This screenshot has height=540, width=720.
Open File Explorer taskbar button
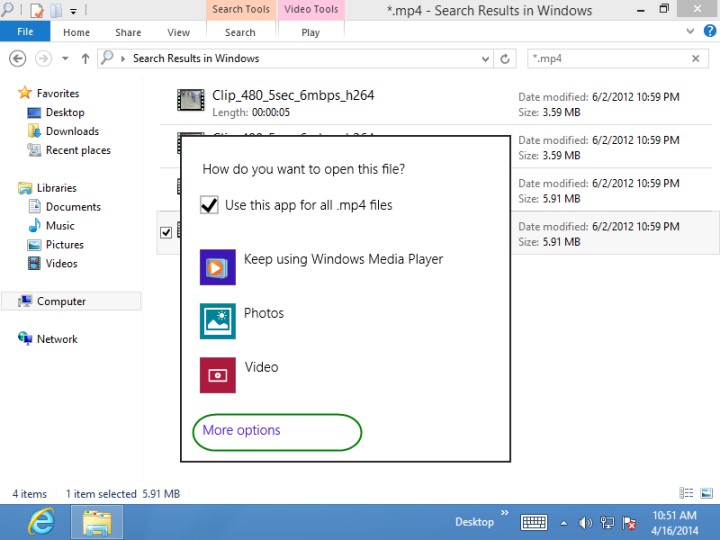pos(97,523)
